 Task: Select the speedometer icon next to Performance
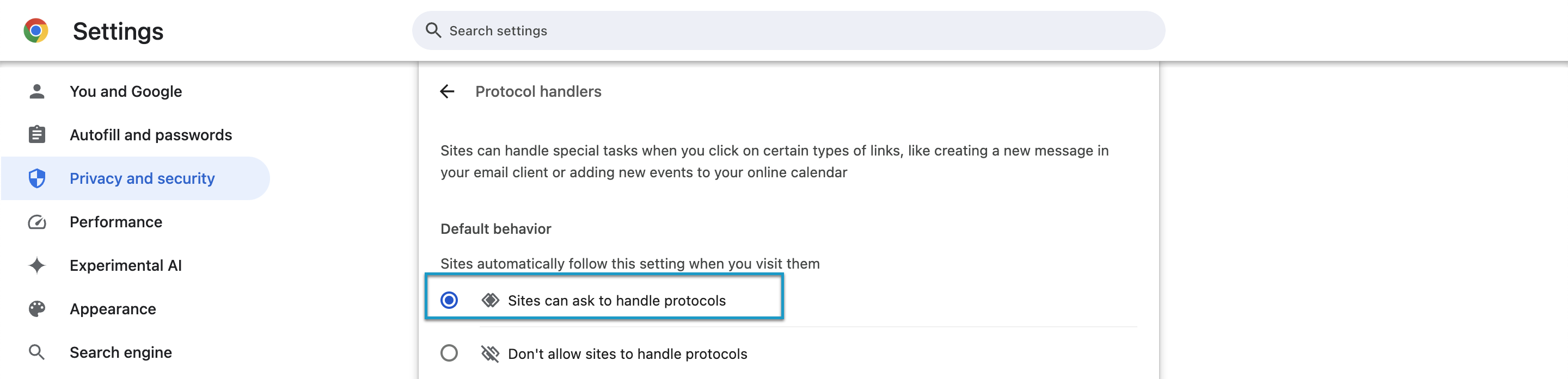pos(37,221)
